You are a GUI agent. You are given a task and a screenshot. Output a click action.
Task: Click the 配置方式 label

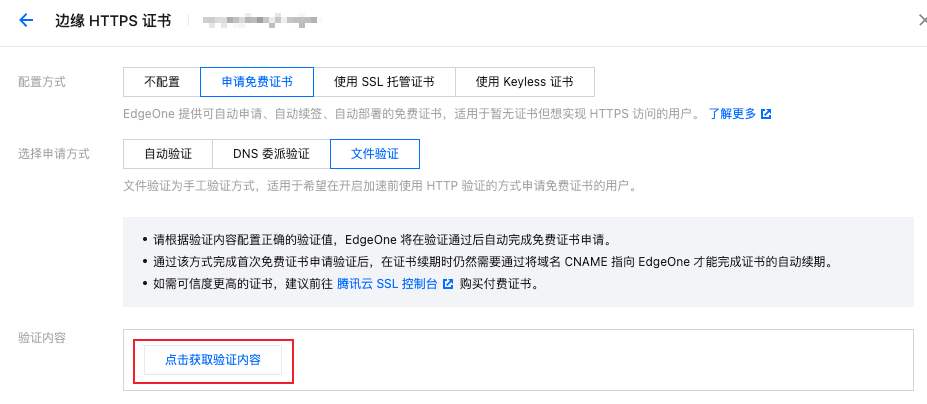tap(42, 82)
